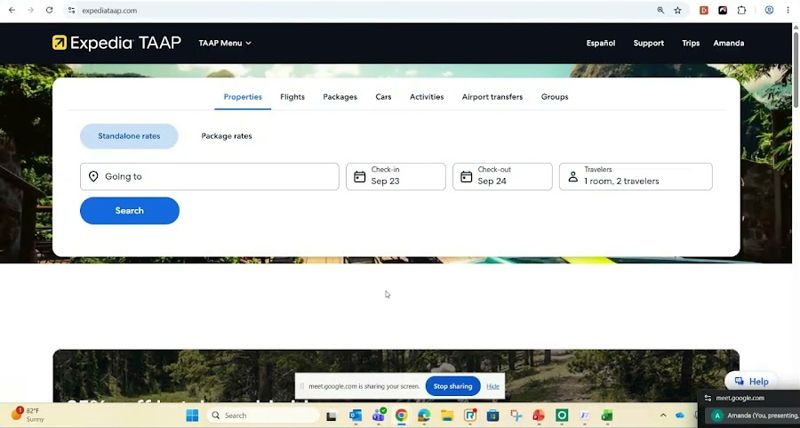
Task: Go forward in browser history
Action: [x=31, y=10]
